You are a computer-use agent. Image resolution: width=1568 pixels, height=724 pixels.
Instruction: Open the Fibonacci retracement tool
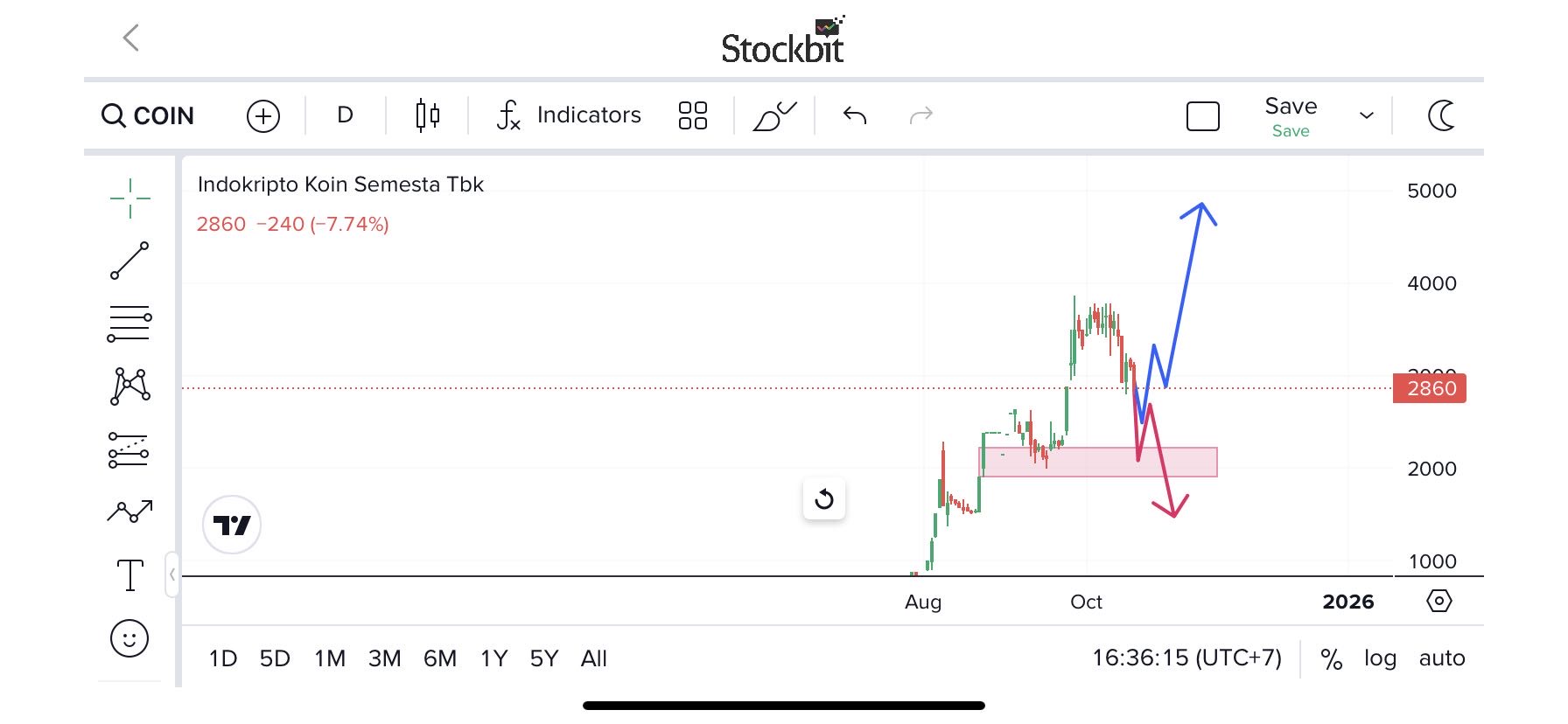pyautogui.click(x=129, y=324)
